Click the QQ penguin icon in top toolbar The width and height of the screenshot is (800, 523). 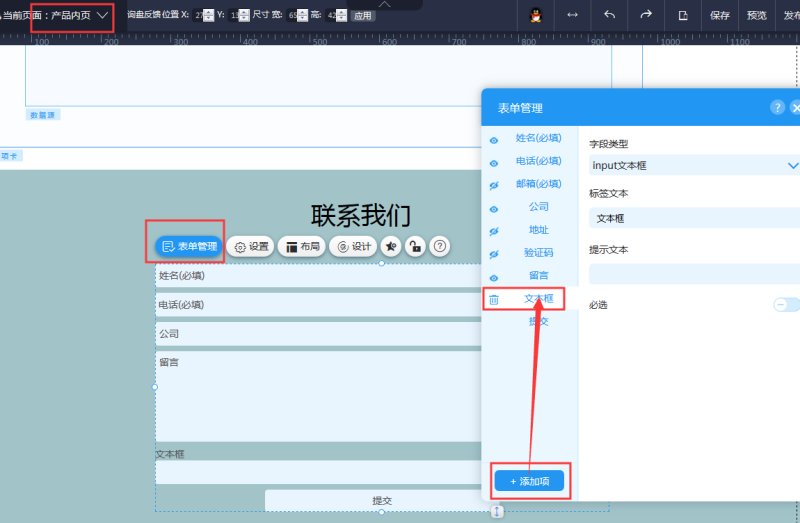click(535, 15)
